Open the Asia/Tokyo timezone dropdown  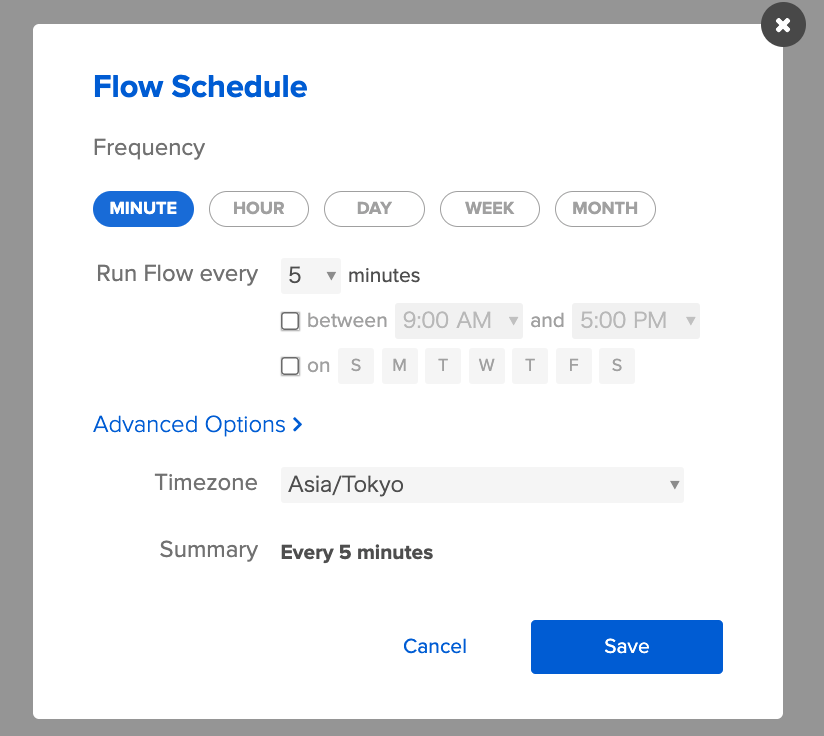482,485
